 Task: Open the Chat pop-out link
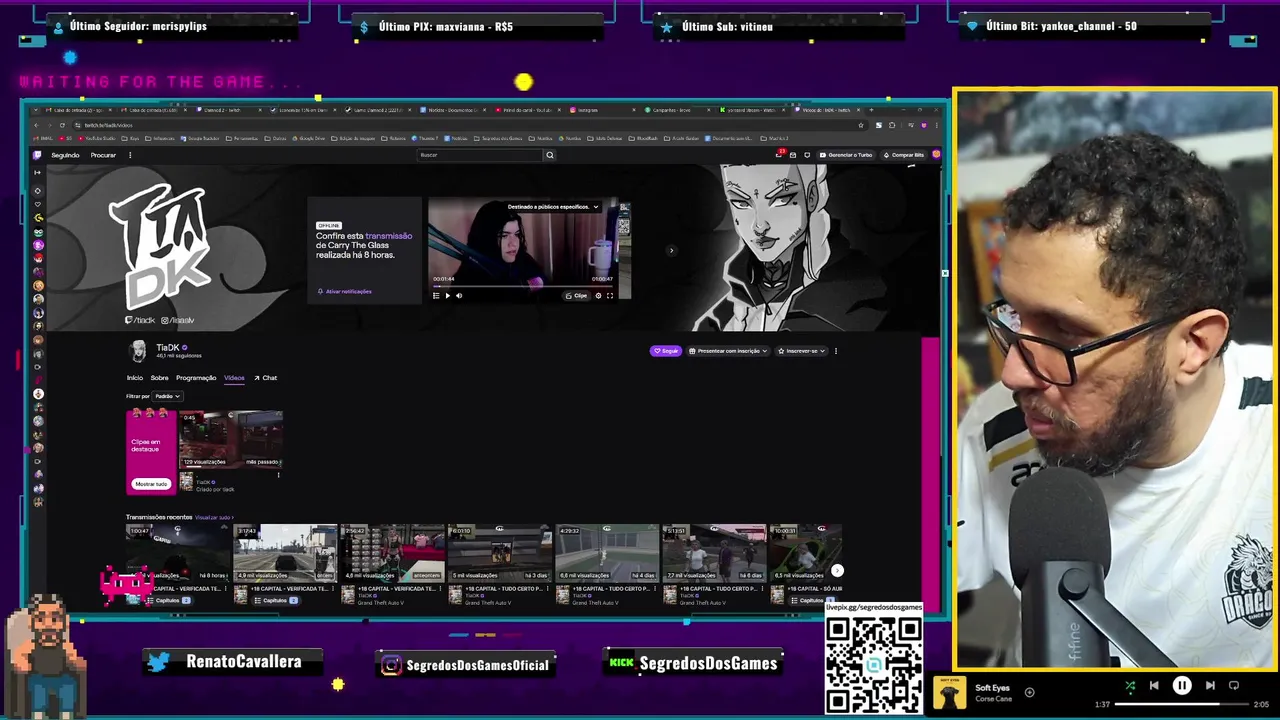click(265, 378)
